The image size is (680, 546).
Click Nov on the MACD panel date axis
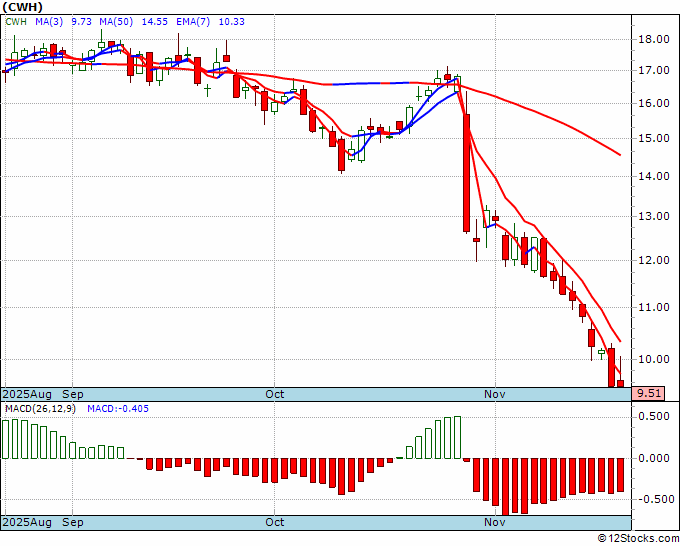[495, 522]
